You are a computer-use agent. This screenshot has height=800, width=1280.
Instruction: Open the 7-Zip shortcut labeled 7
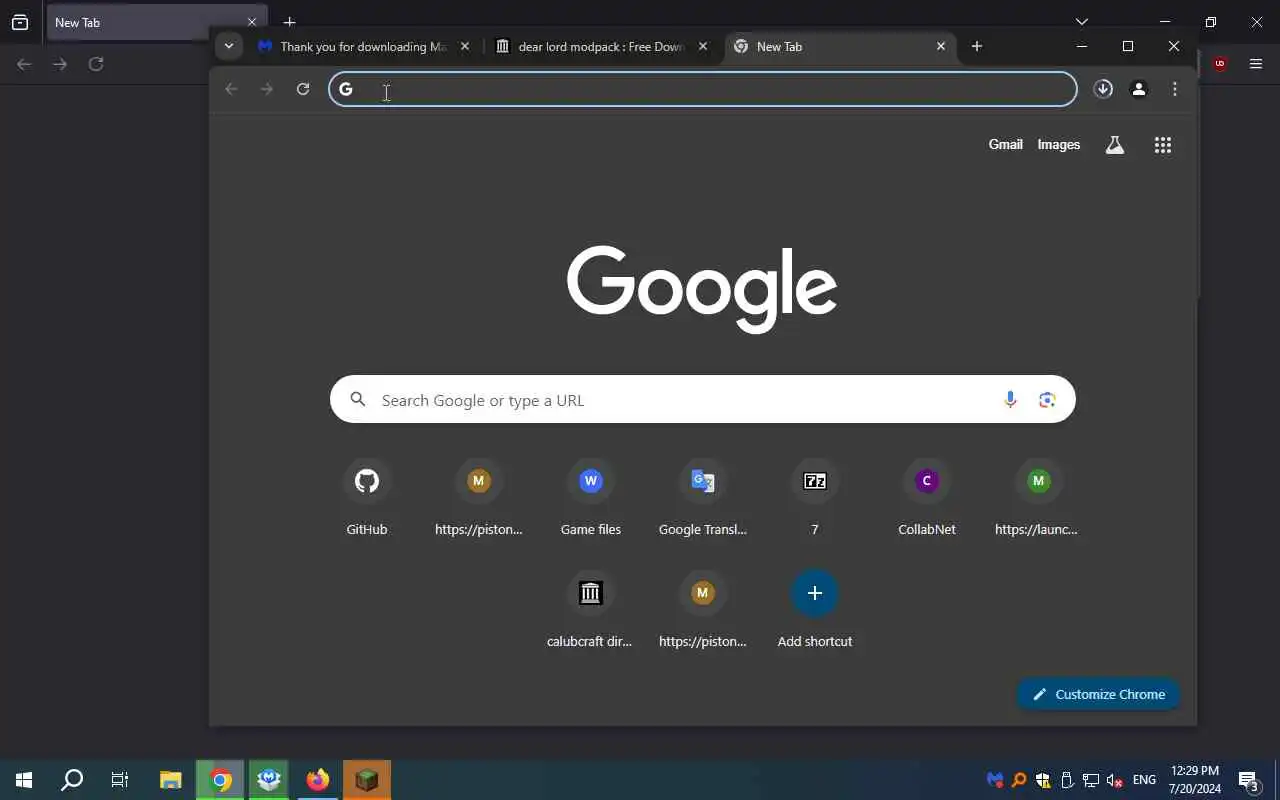point(815,481)
